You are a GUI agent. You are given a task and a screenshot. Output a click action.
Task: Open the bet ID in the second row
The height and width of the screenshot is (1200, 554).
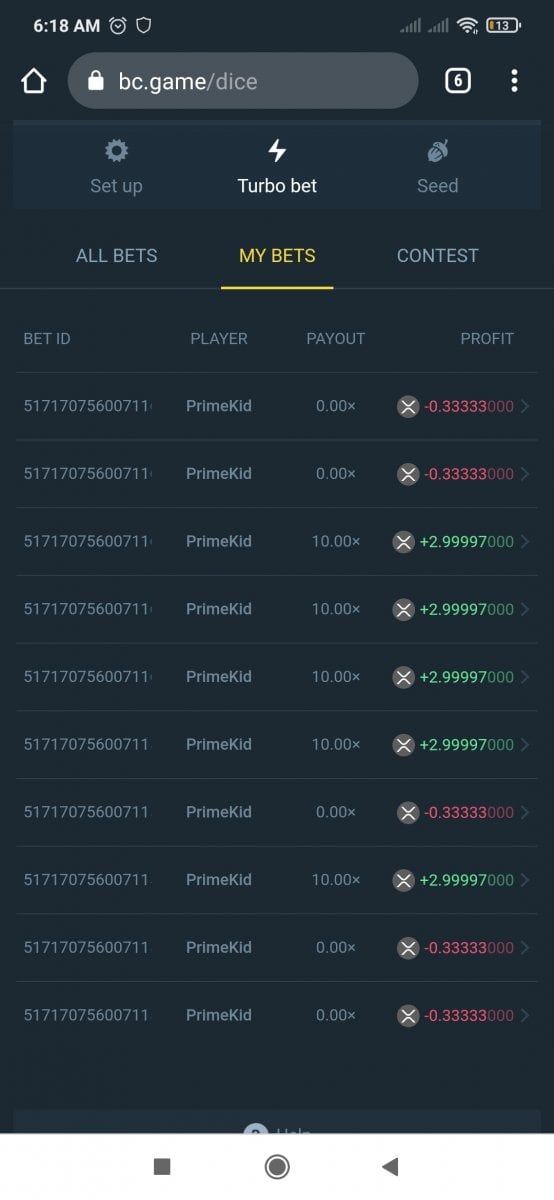pyautogui.click(x=88, y=474)
